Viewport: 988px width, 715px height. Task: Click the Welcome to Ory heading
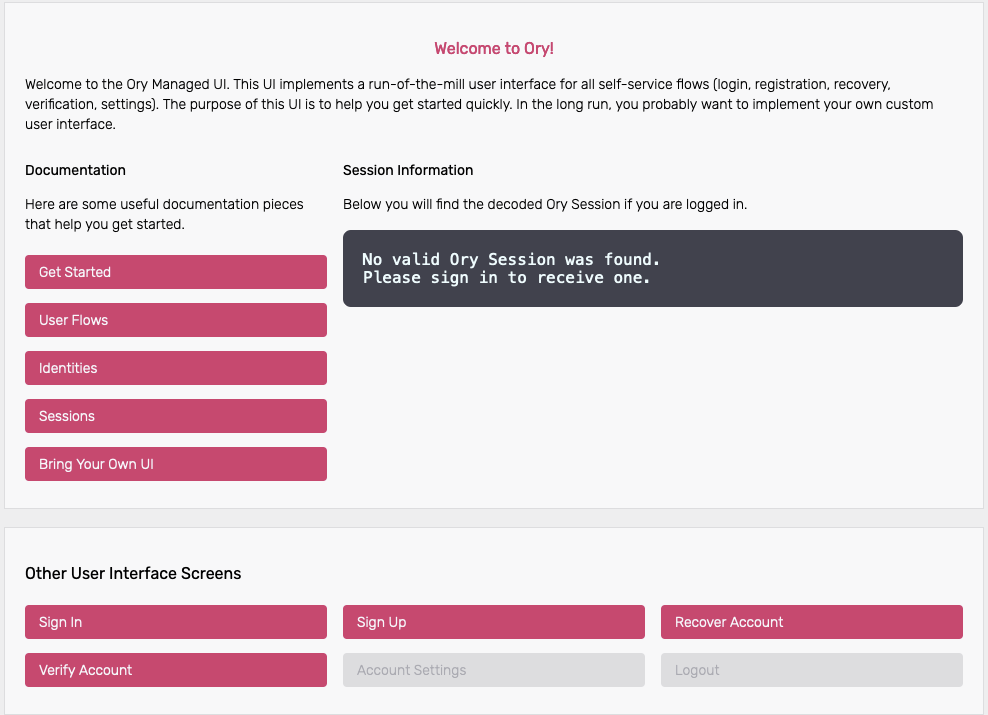(493, 48)
